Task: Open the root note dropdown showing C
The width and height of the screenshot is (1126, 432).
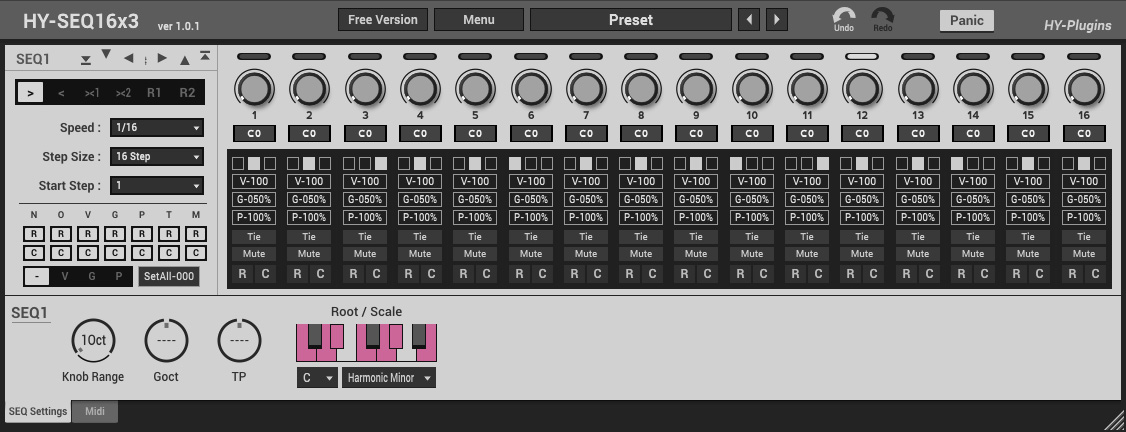Action: 317,377
